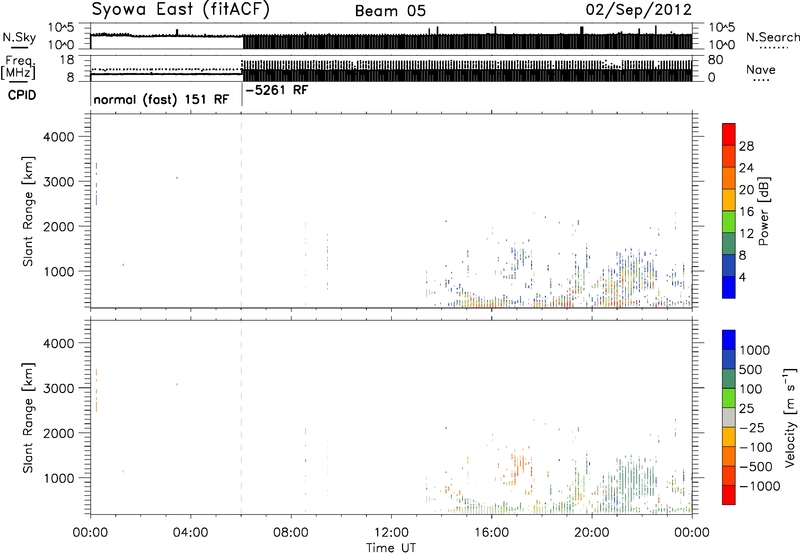Click the "24" power color bar value
Viewport: 800px width, 554px height.
[x=746, y=168]
